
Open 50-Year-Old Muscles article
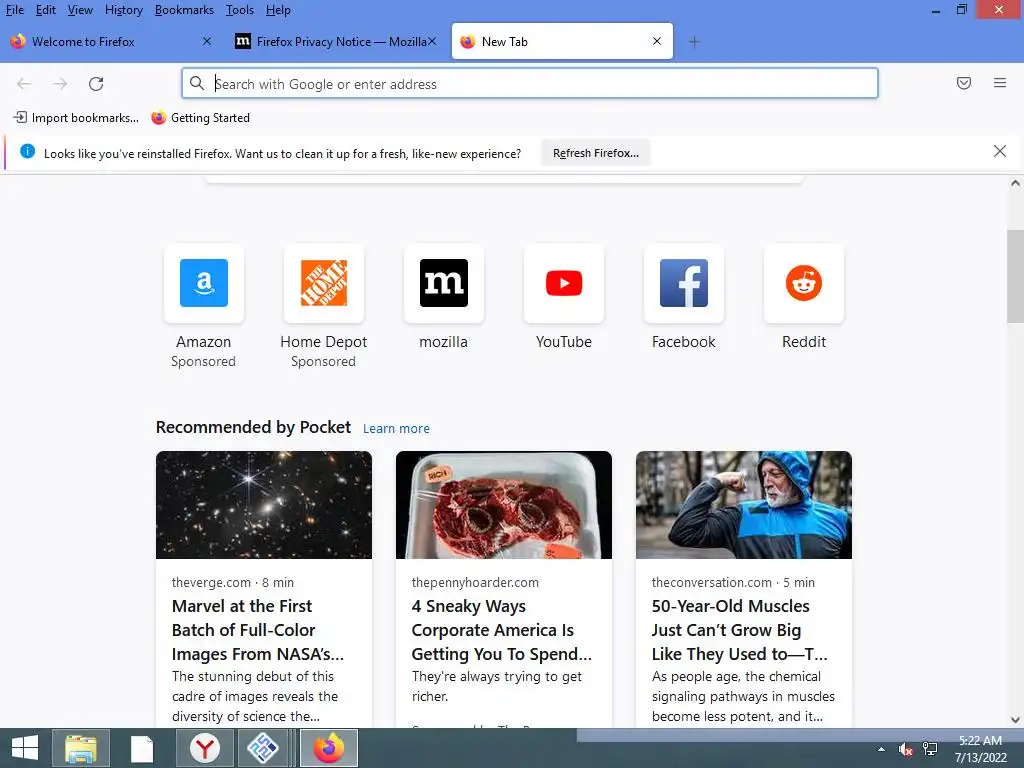[x=739, y=630]
